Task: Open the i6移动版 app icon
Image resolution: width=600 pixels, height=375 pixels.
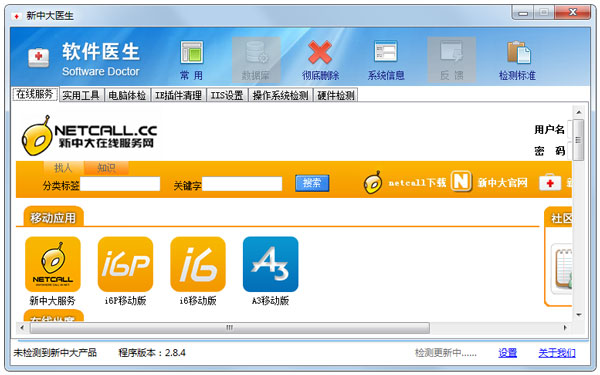Action: (198, 264)
